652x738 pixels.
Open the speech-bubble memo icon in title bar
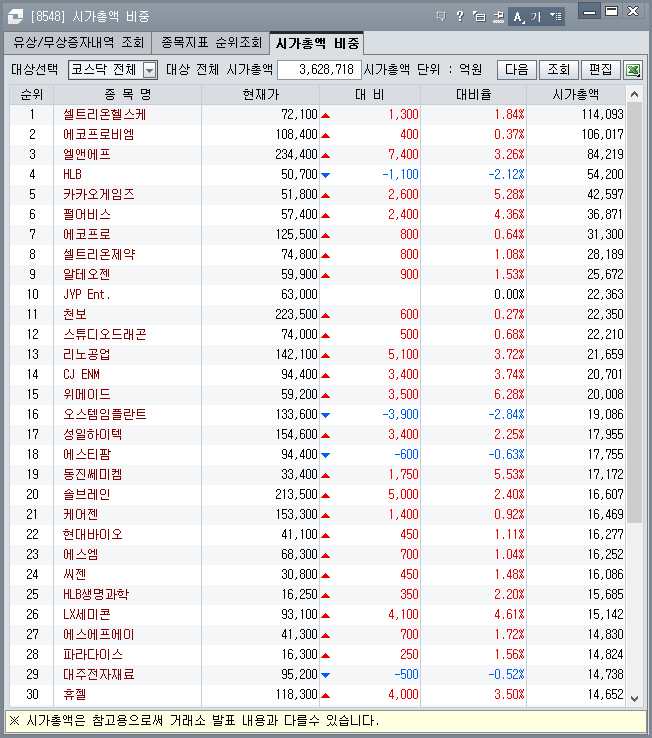click(x=441, y=17)
